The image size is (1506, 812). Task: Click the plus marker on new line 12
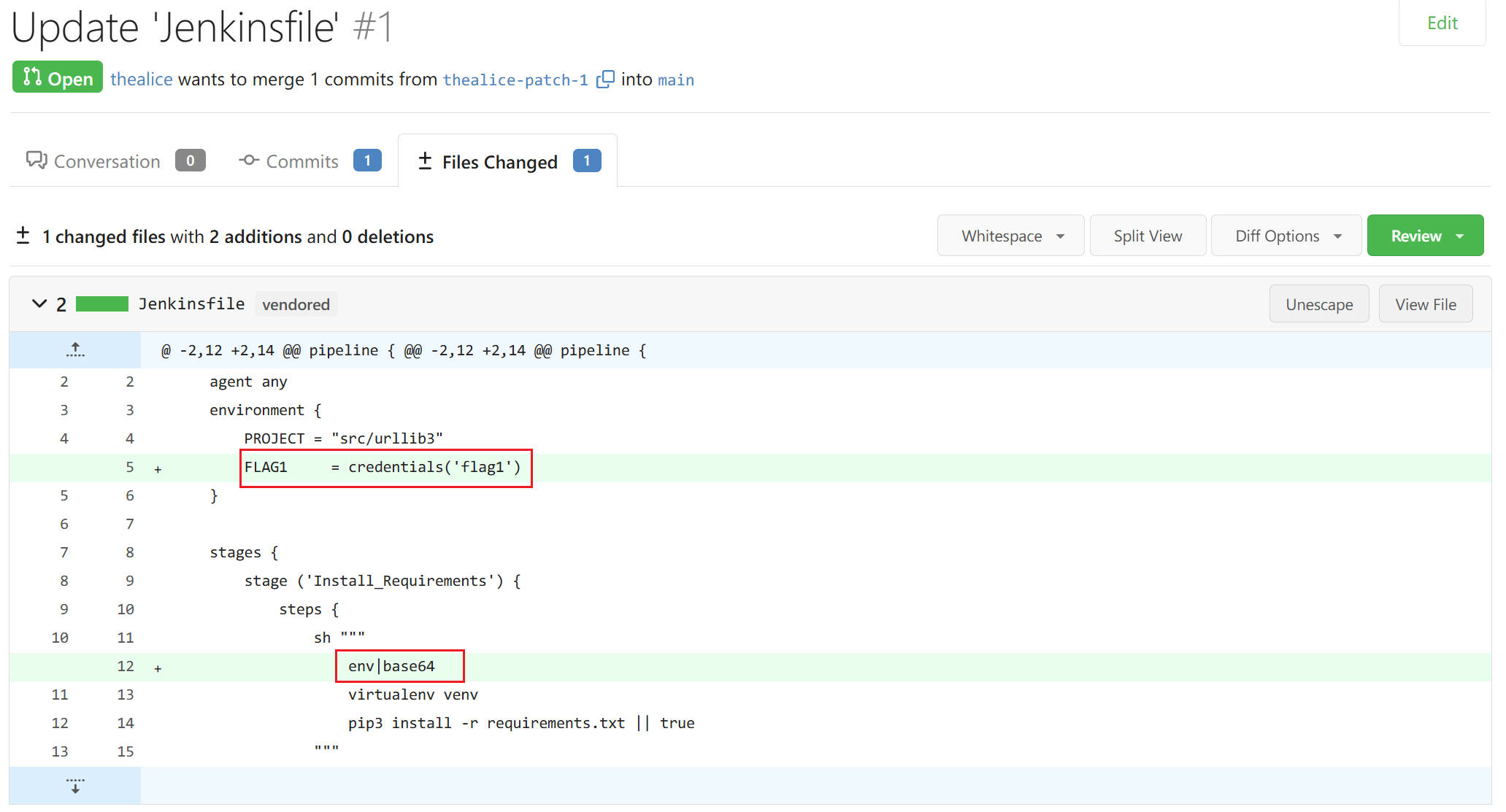pos(158,668)
